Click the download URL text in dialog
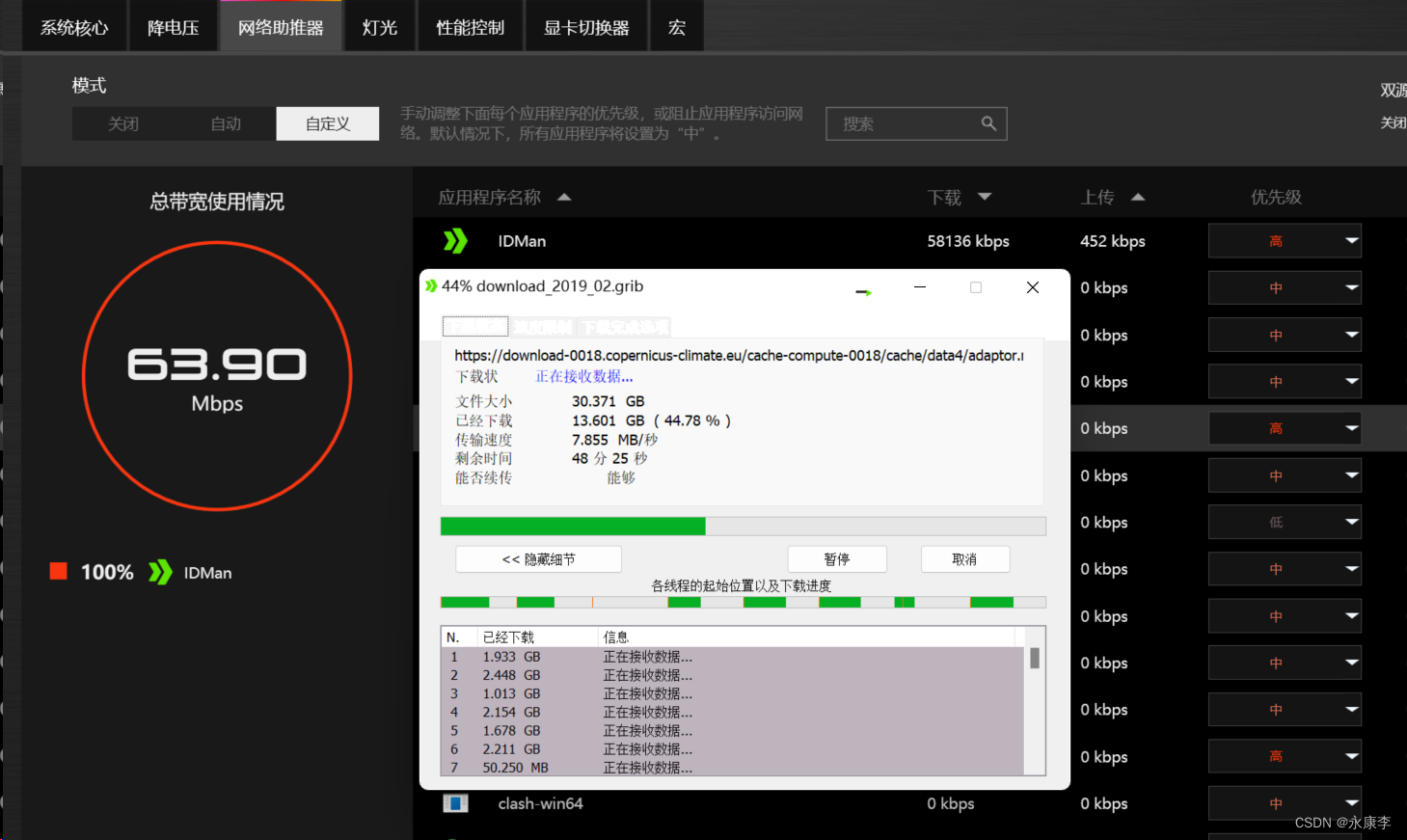The image size is (1407, 840). point(739,355)
